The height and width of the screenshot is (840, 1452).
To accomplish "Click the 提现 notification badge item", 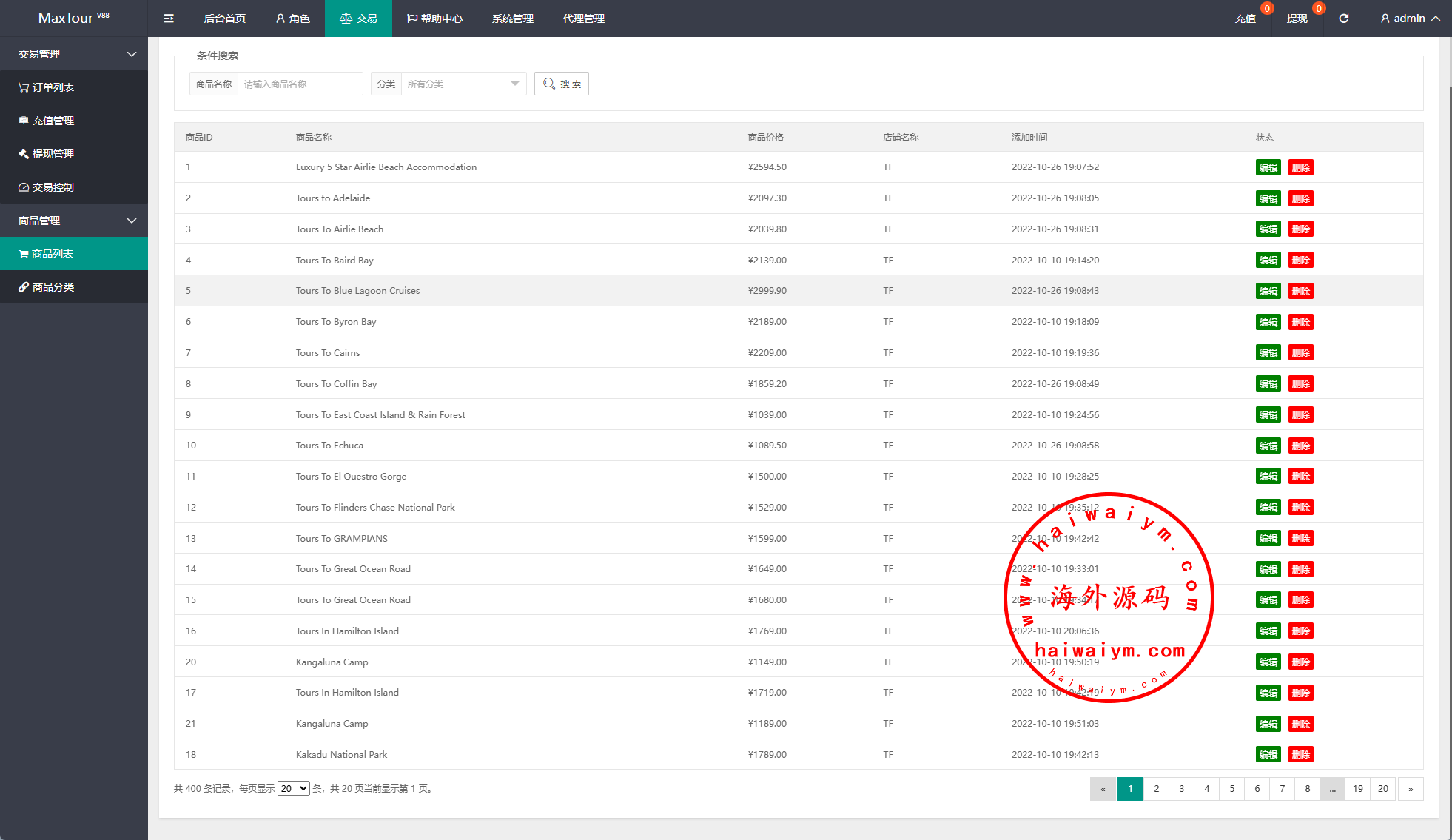I will pyautogui.click(x=1297, y=19).
